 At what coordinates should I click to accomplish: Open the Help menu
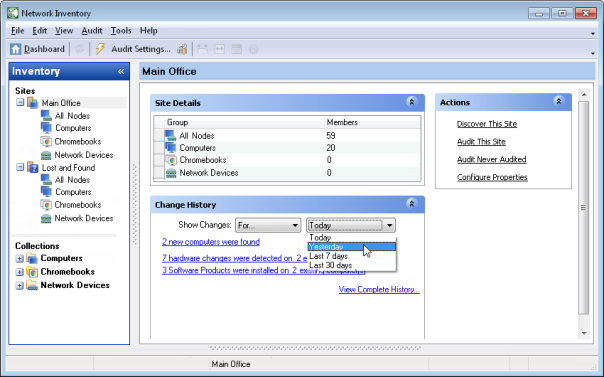point(148,30)
